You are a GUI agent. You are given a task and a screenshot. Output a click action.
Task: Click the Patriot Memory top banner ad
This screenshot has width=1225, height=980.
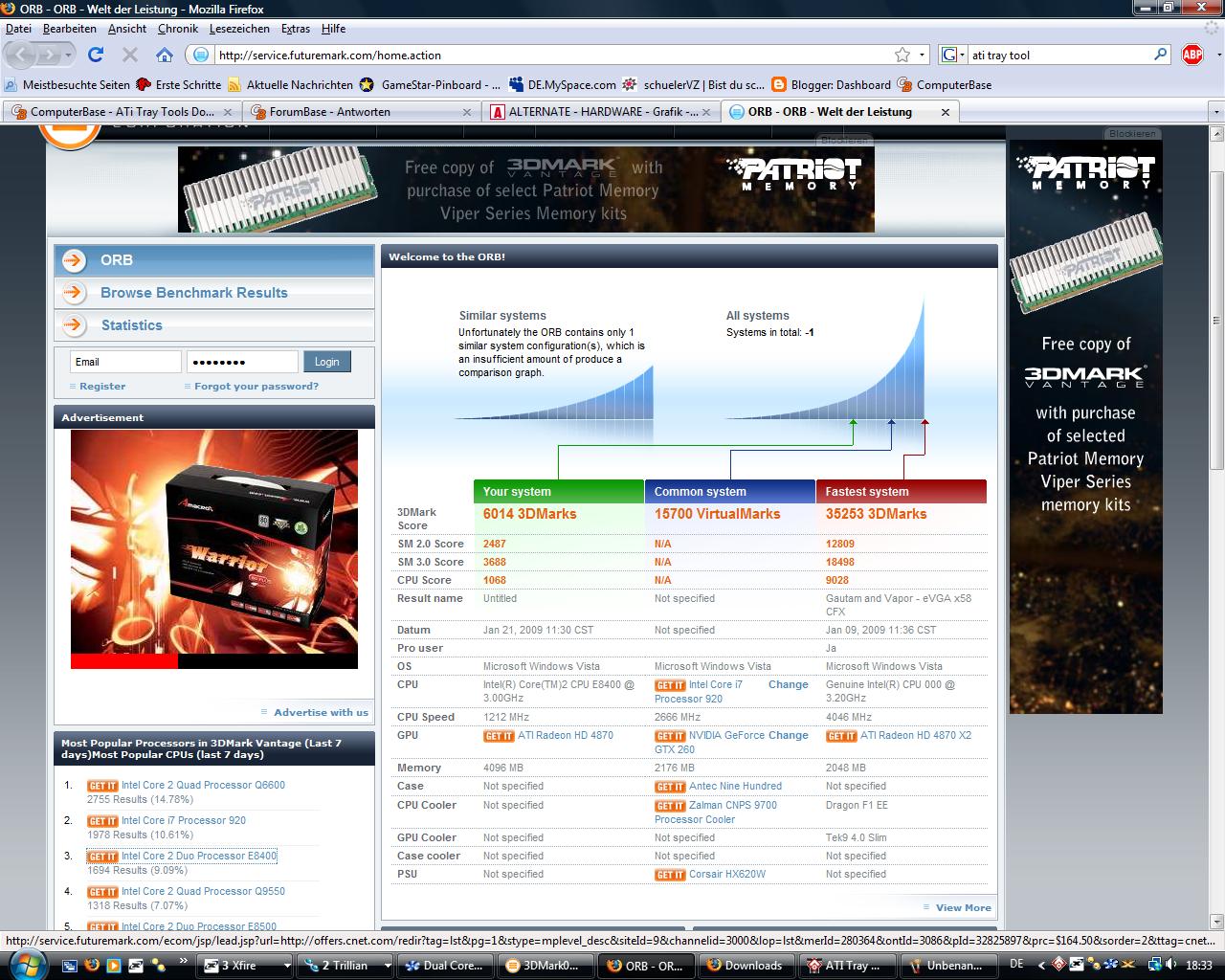coord(526,189)
